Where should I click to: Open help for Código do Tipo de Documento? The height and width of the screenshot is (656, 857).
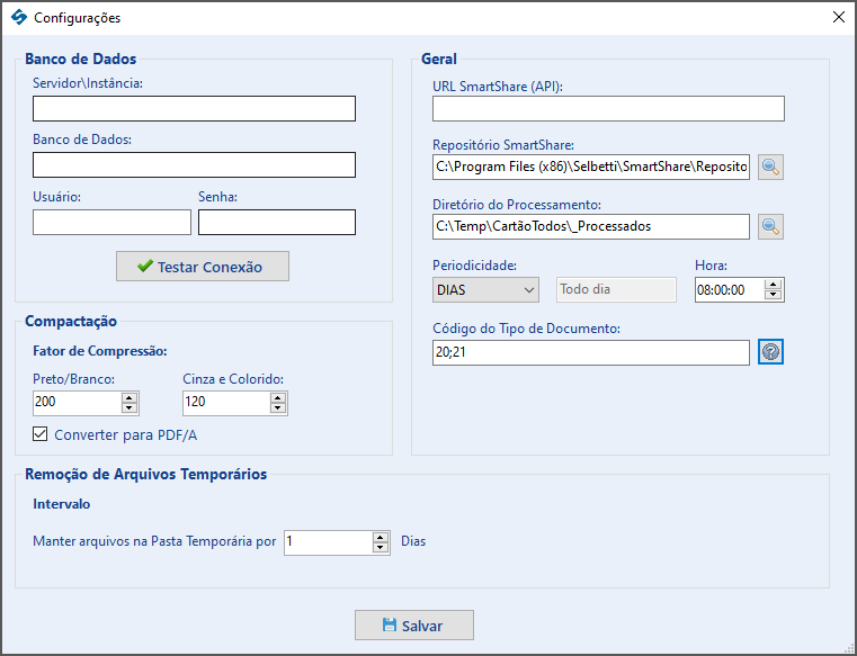tap(771, 352)
